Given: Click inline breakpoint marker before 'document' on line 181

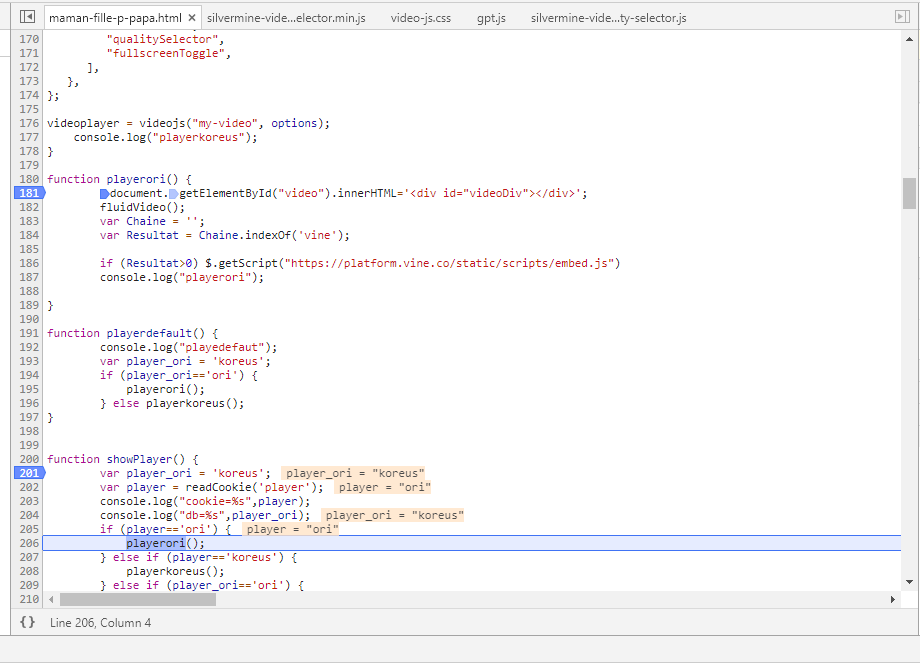Looking at the screenshot, I should [104, 194].
